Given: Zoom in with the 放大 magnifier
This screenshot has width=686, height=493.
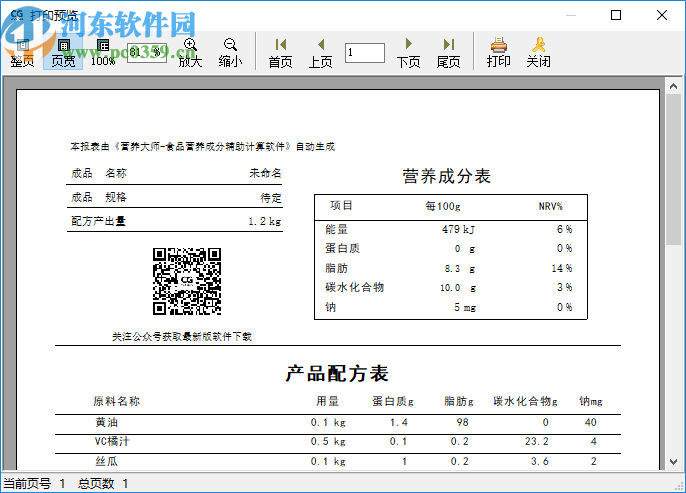Looking at the screenshot, I should [x=190, y=52].
